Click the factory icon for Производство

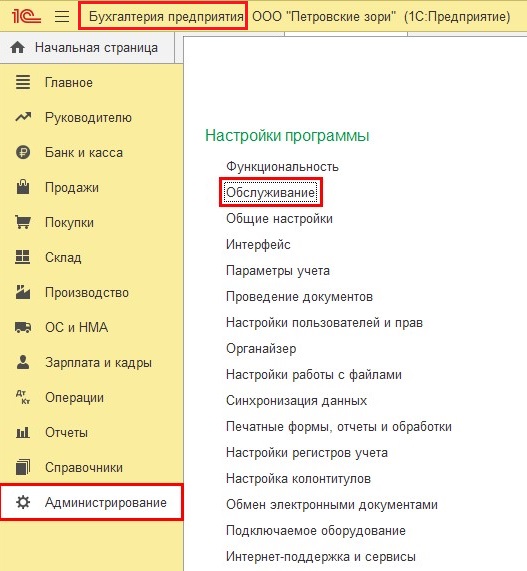[23, 292]
